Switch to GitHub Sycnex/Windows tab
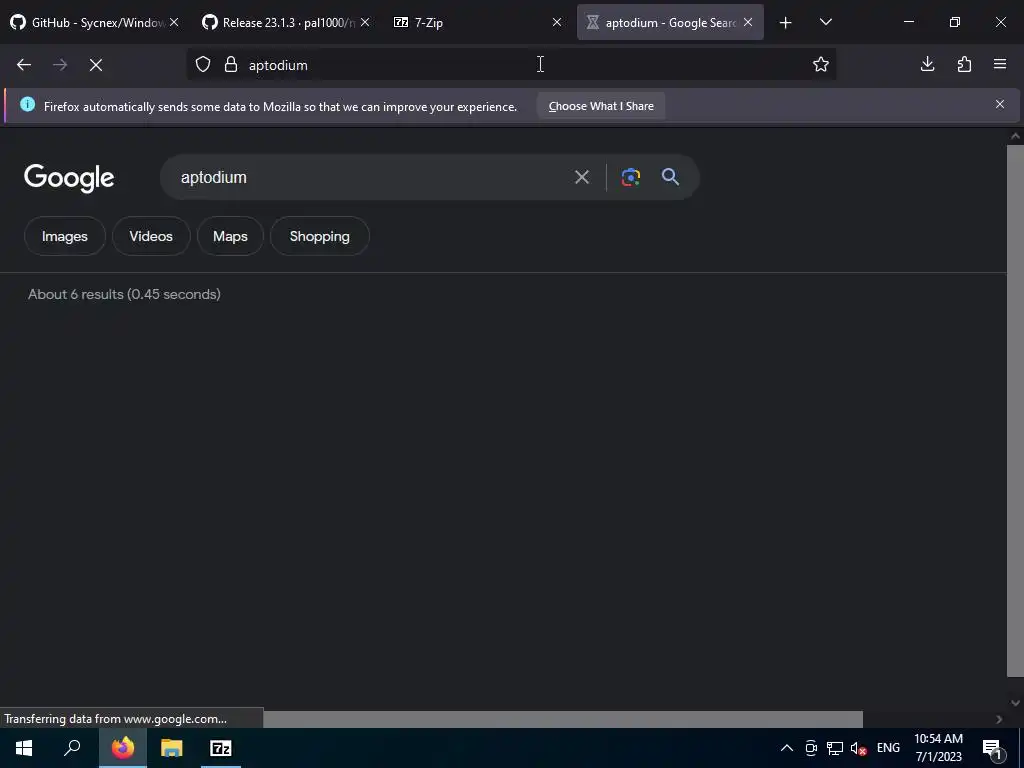The image size is (1024, 768). 88,23
